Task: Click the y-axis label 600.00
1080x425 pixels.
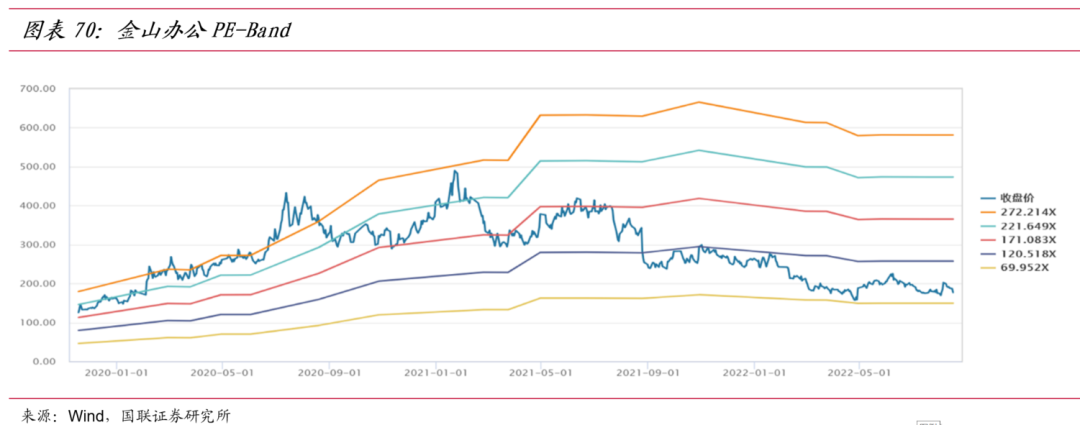Action: click(39, 128)
